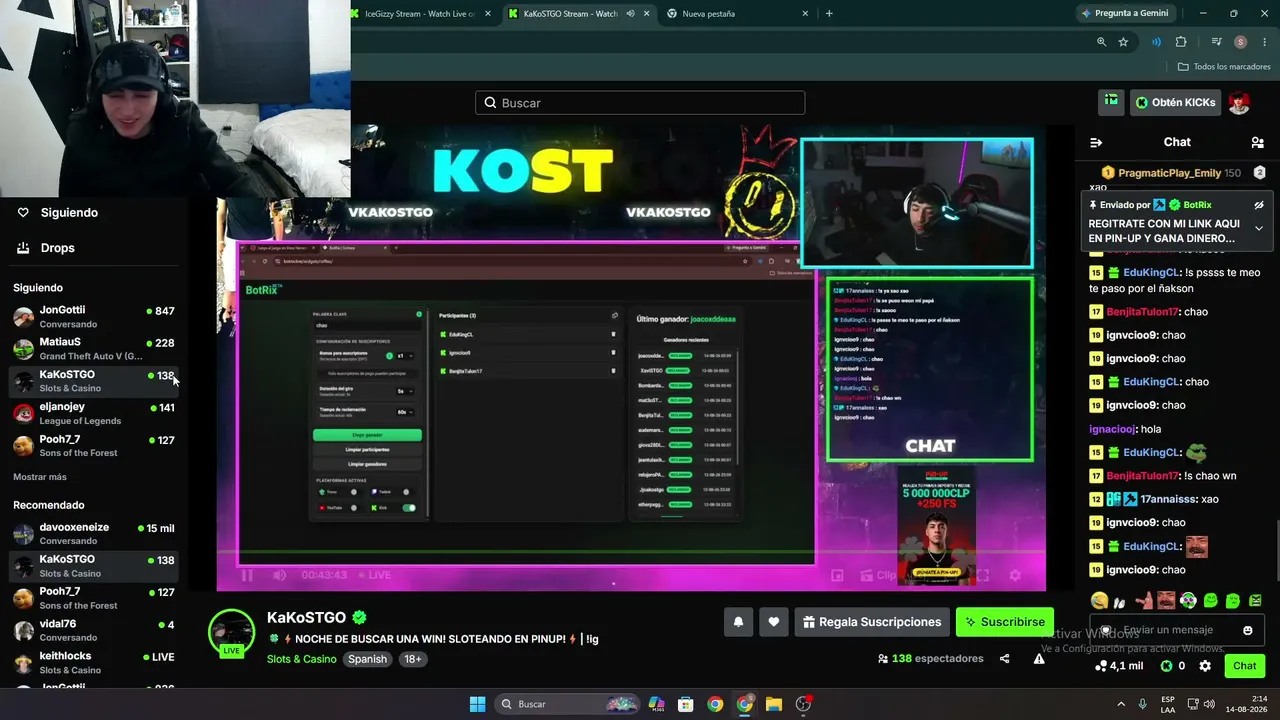Open the Slots & Casino category link
The image size is (1280, 720).
pyautogui.click(x=302, y=660)
